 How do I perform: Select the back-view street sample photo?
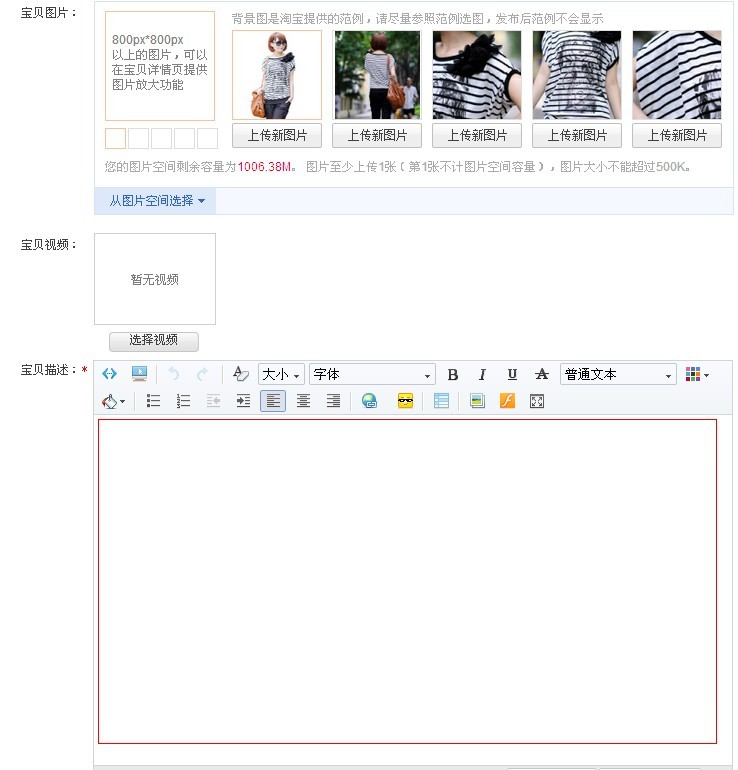(377, 75)
